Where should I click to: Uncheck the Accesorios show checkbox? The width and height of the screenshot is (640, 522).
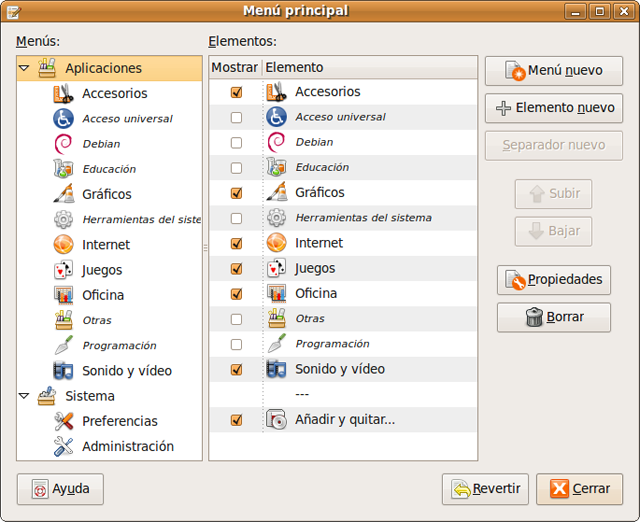(236, 92)
